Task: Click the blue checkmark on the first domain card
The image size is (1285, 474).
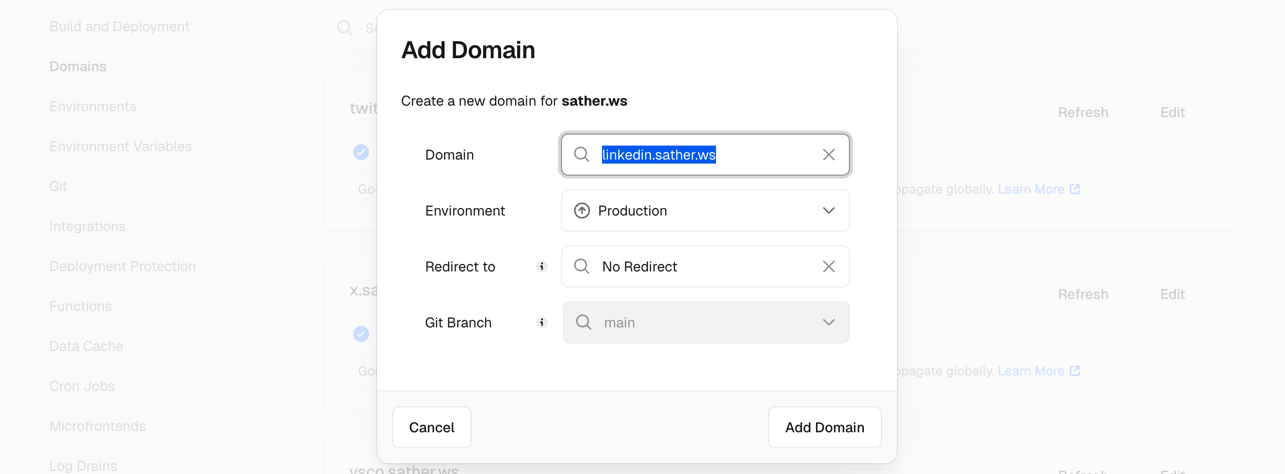Action: click(x=361, y=152)
